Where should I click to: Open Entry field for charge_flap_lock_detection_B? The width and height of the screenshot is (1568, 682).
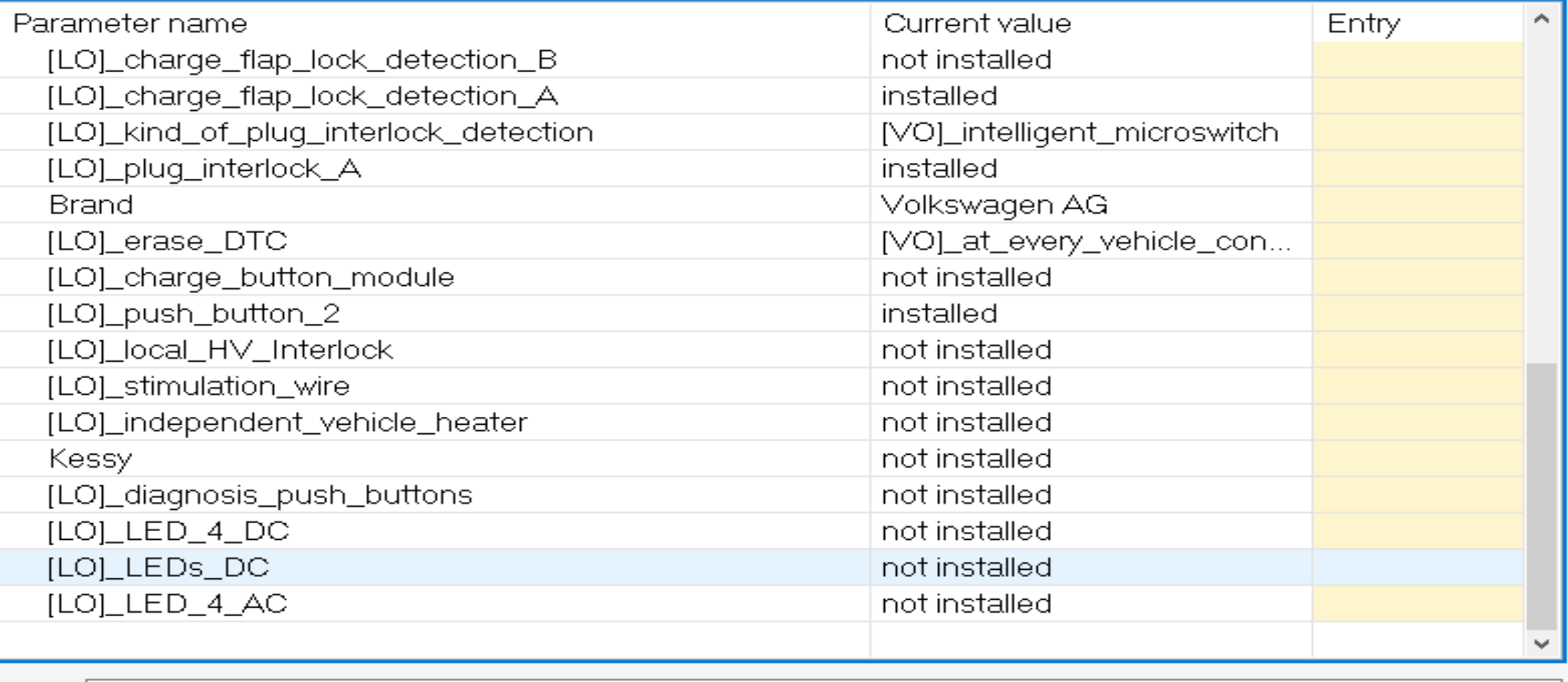click(x=1416, y=60)
